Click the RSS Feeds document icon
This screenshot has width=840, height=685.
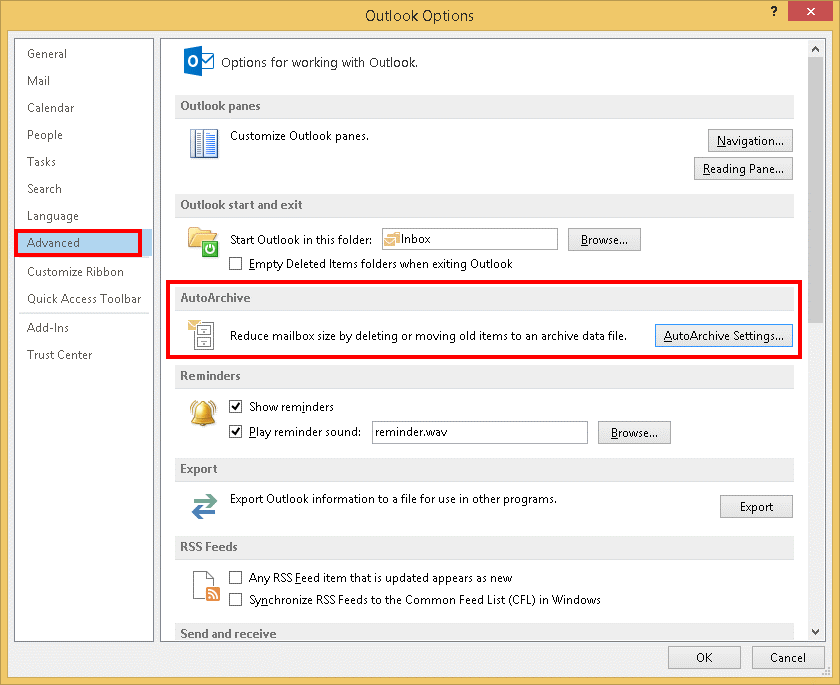pyautogui.click(x=206, y=586)
